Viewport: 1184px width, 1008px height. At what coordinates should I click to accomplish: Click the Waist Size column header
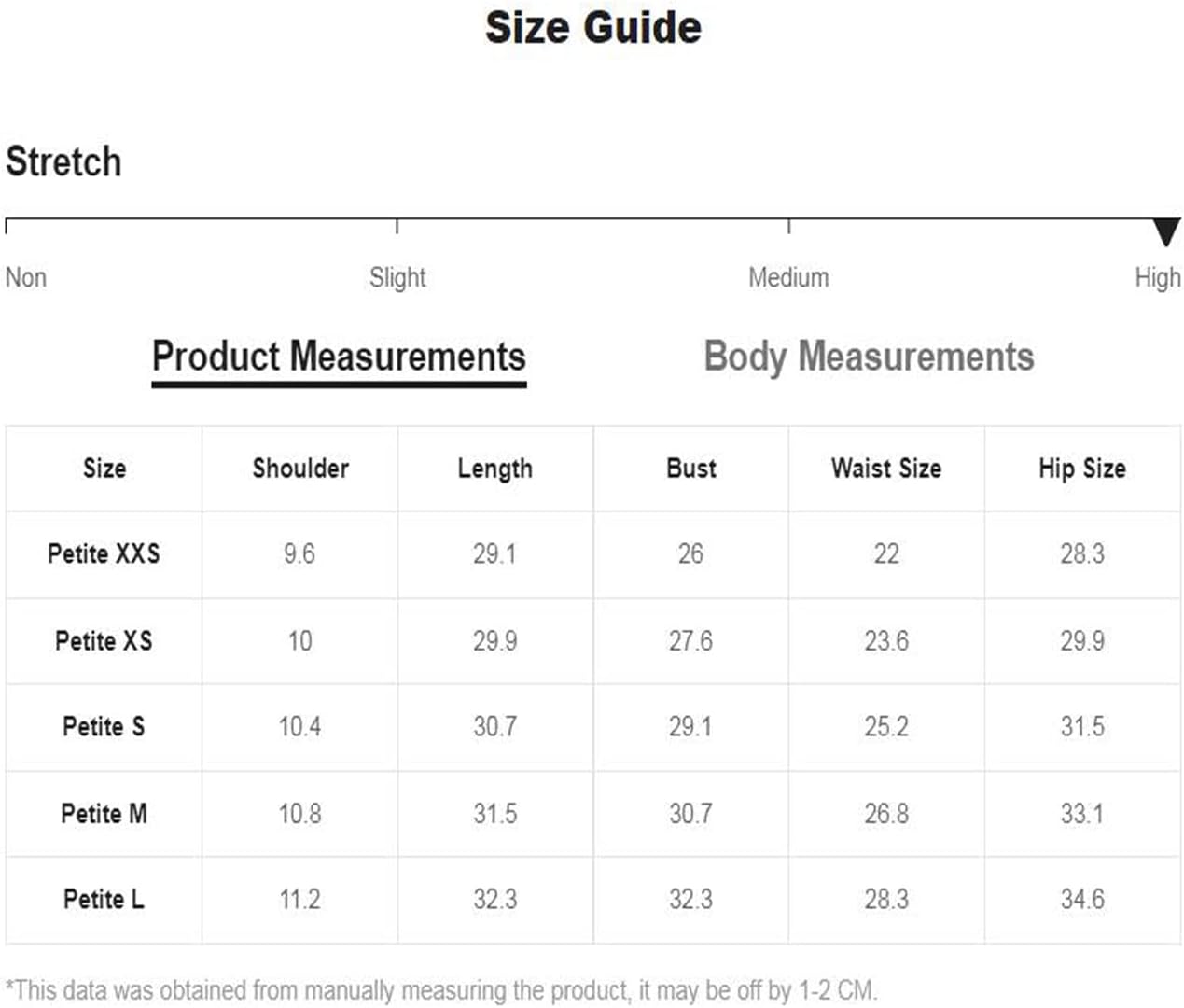pyautogui.click(x=886, y=468)
